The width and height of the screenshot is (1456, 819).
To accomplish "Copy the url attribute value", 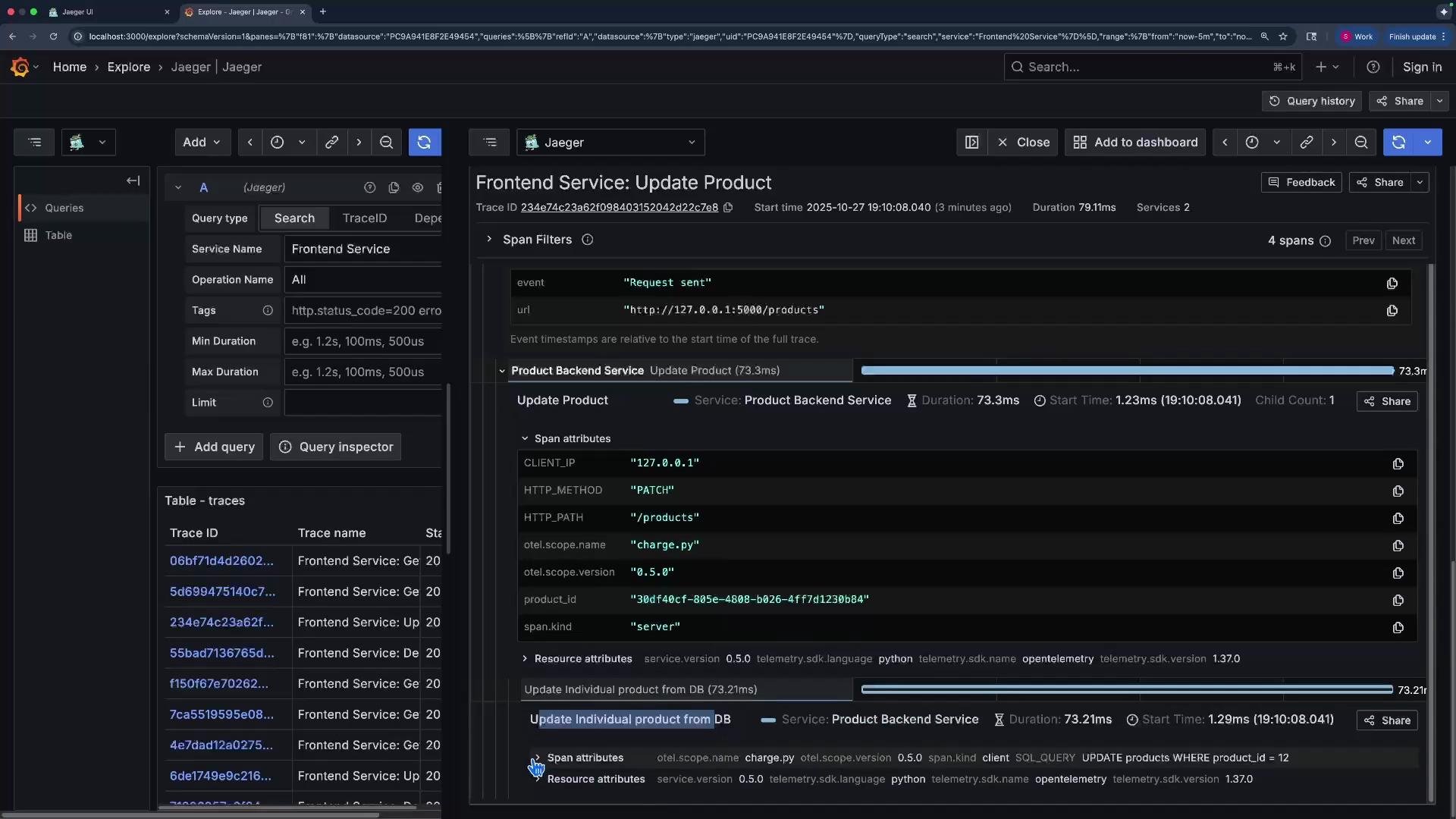I will [x=1392, y=310].
